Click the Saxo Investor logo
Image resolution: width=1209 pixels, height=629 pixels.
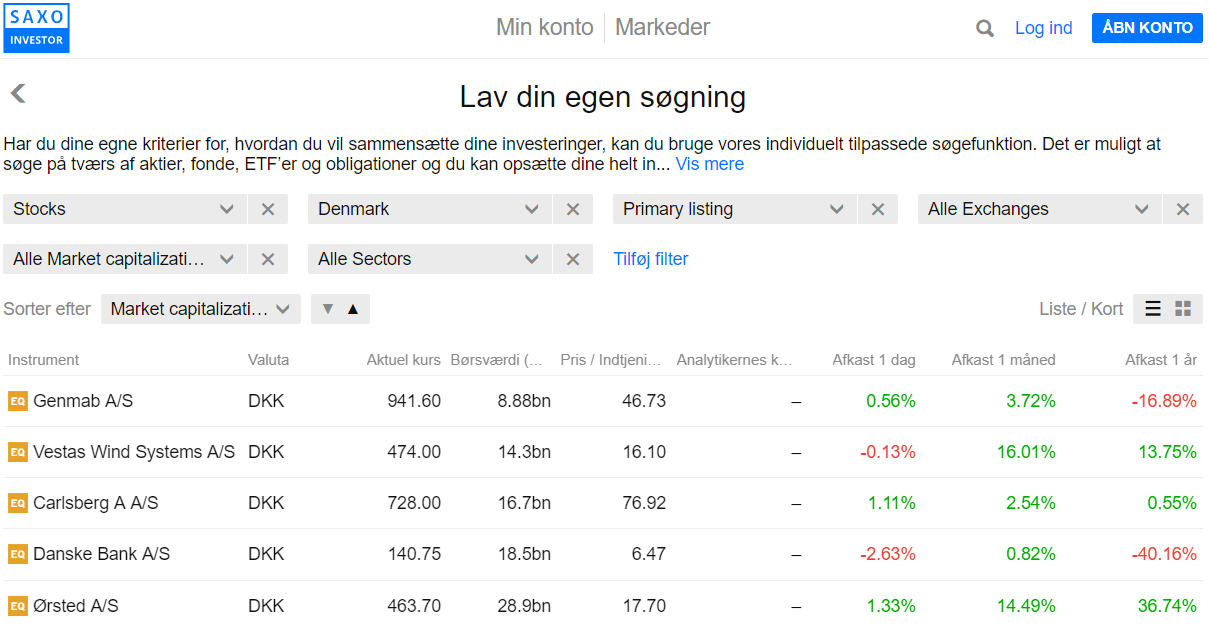coord(37,28)
